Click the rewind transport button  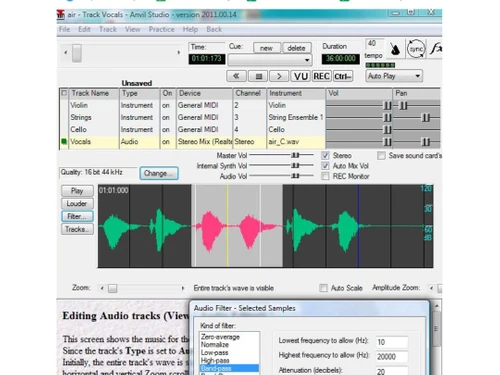(x=236, y=76)
